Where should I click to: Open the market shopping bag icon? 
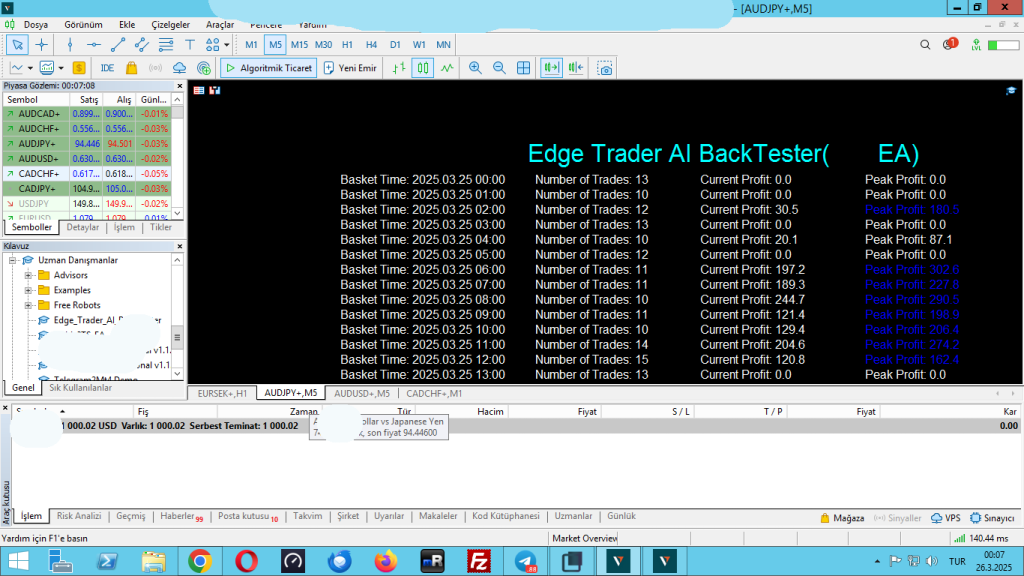(131, 68)
